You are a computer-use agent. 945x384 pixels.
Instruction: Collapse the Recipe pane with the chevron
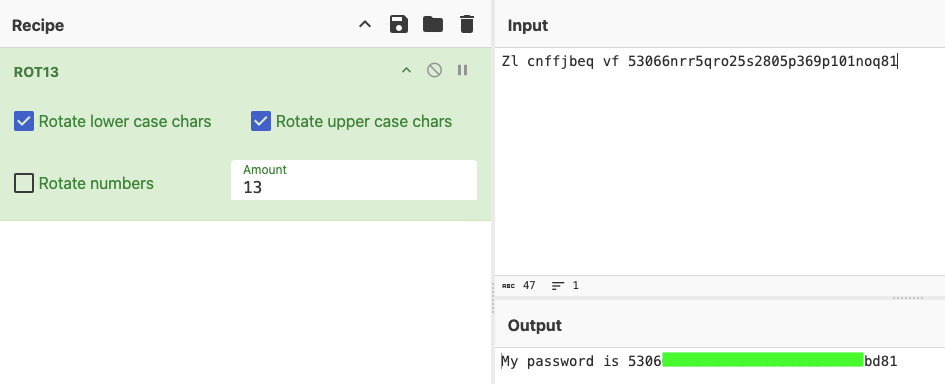tap(365, 25)
